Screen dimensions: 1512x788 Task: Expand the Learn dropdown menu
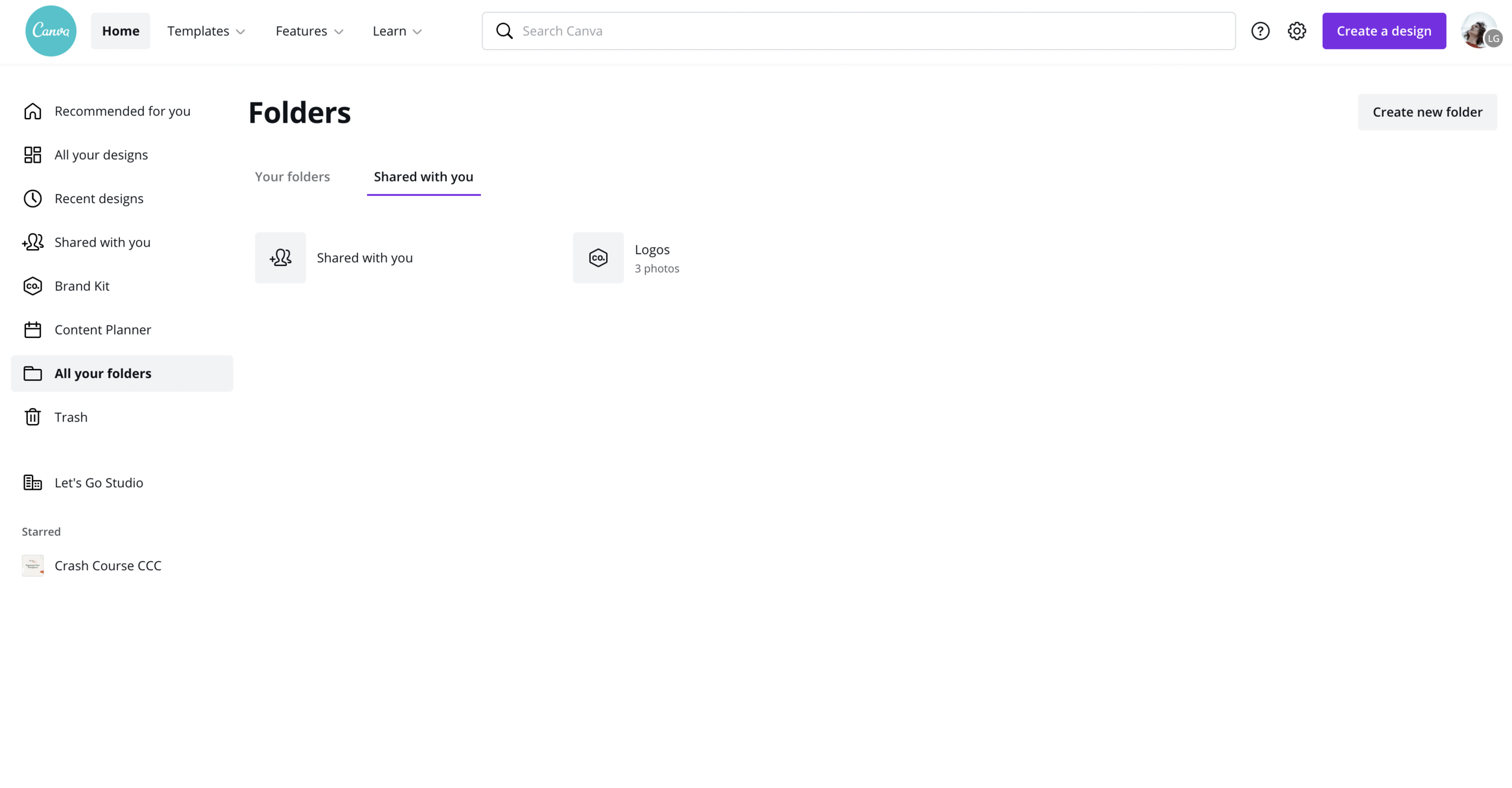[397, 31]
